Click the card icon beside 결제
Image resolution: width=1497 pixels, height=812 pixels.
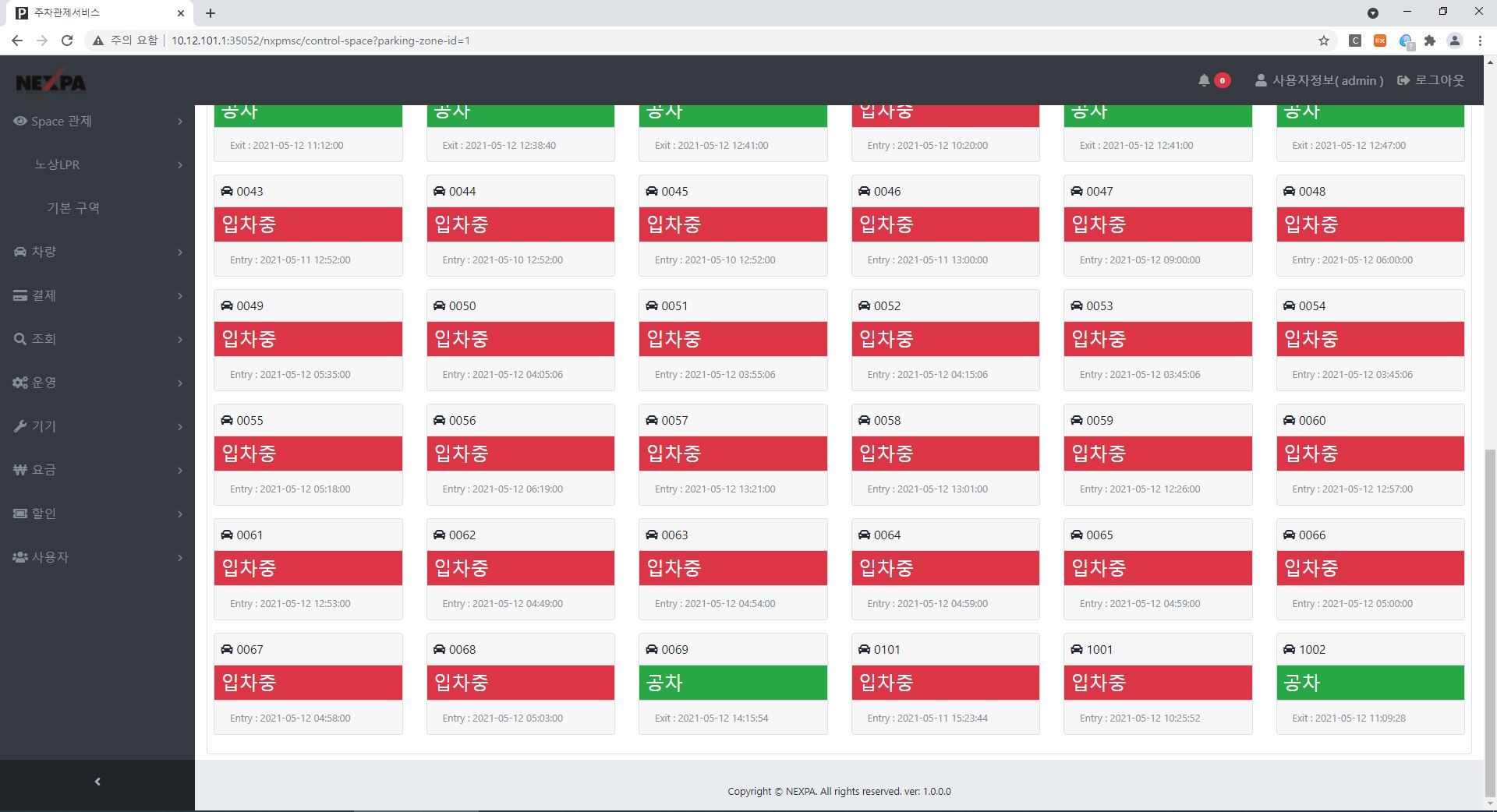tap(20, 295)
